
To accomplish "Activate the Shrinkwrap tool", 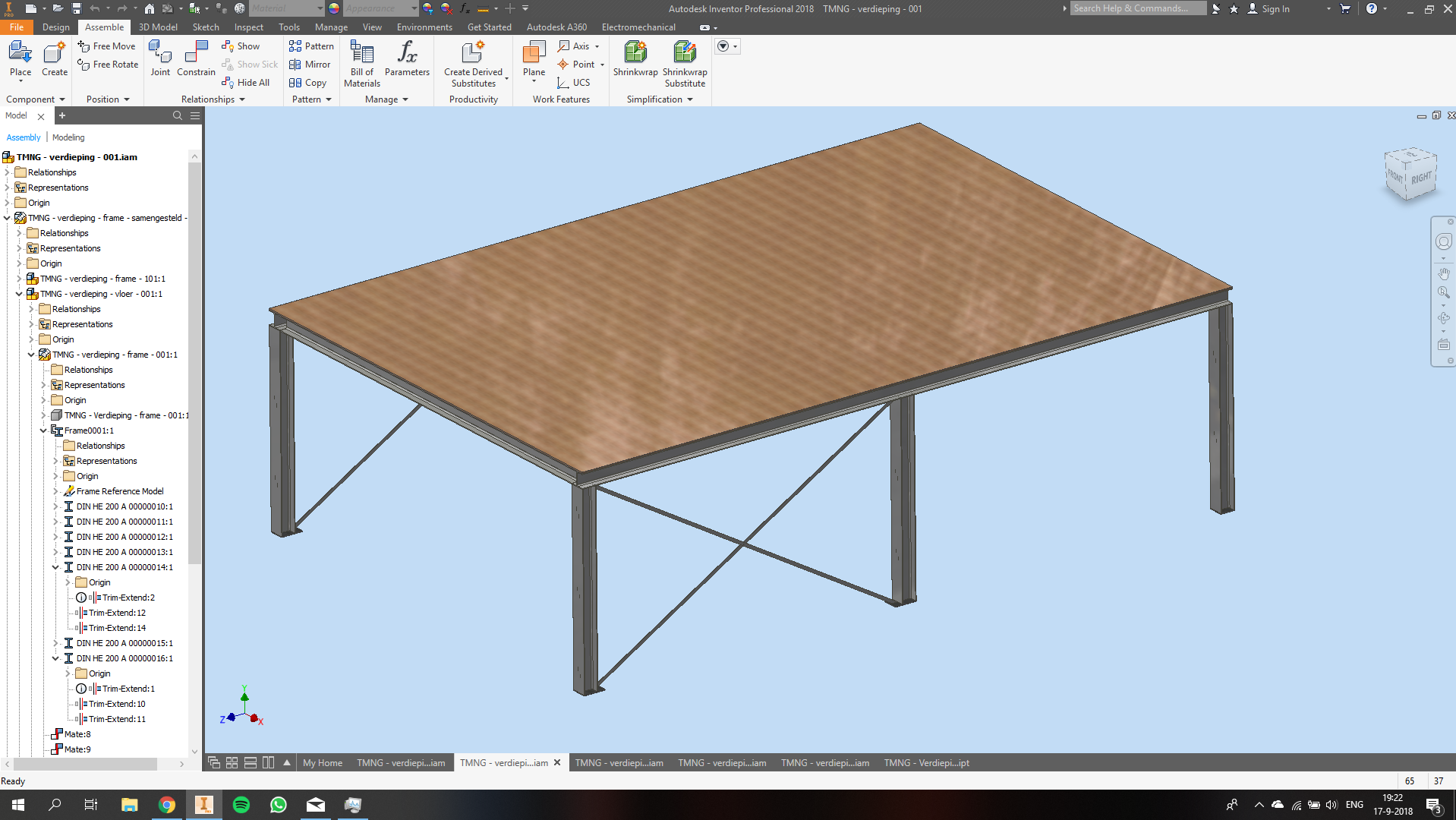I will [635, 61].
